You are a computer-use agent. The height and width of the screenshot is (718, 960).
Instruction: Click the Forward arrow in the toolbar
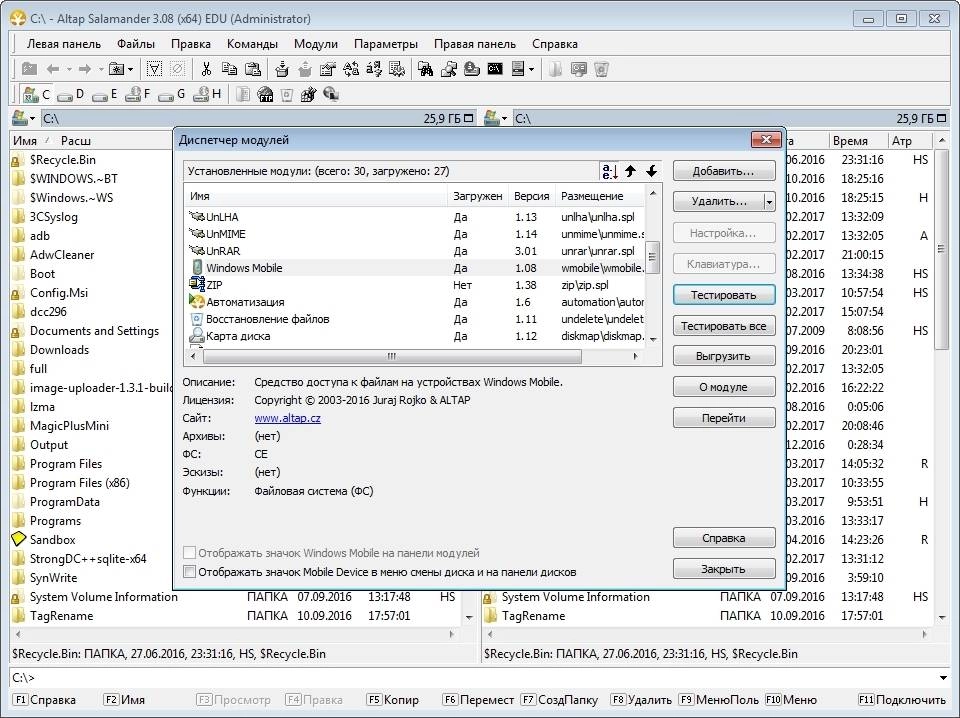(85, 69)
